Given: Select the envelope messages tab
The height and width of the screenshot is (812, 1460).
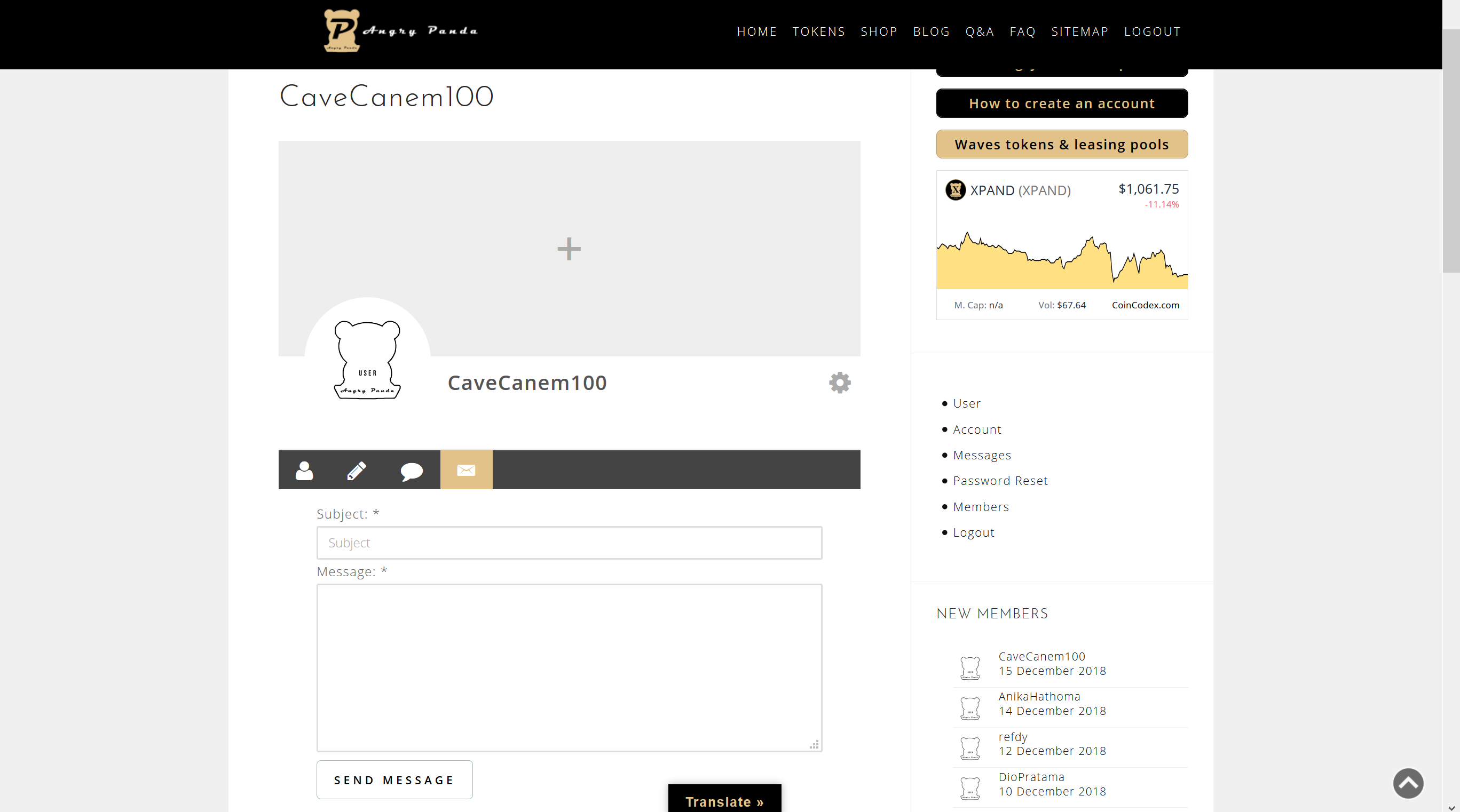Looking at the screenshot, I should (x=466, y=470).
